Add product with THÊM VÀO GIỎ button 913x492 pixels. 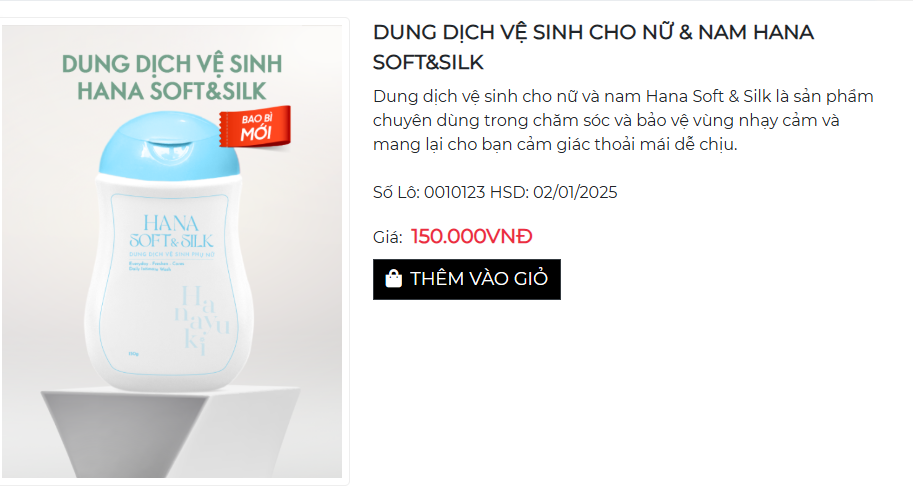point(466,279)
